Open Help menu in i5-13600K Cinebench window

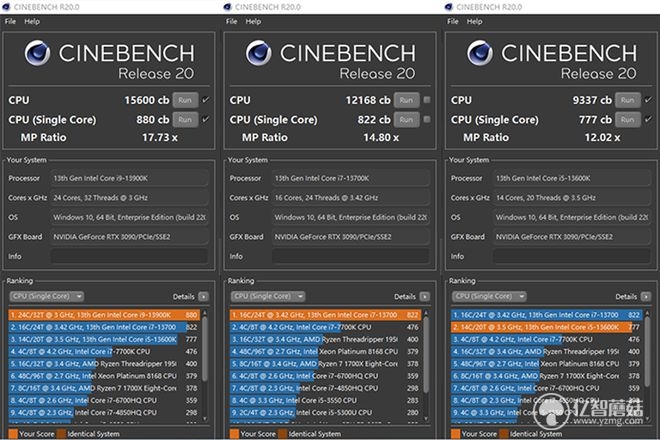coord(474,21)
